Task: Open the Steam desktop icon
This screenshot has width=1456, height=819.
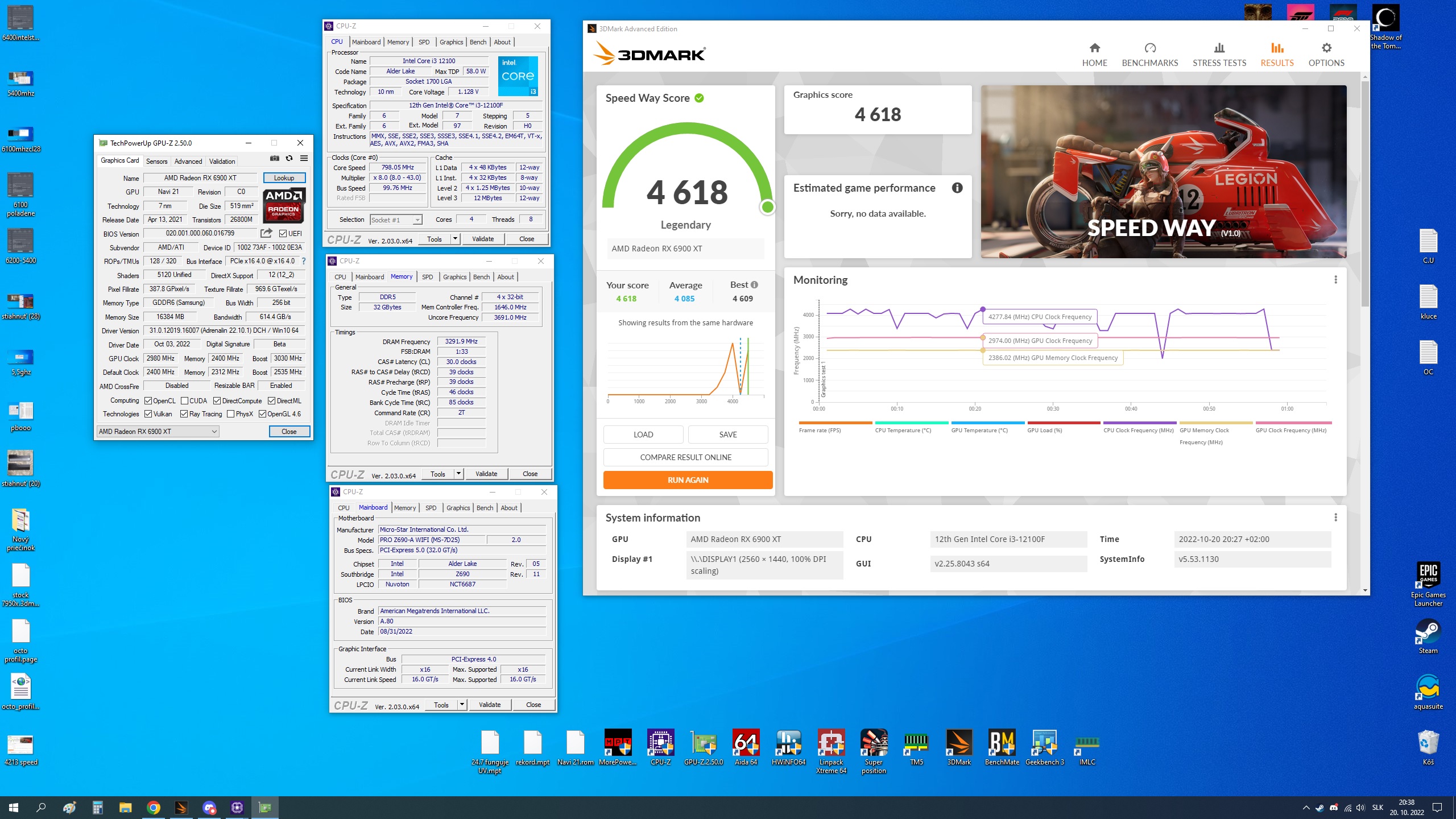Action: [x=1428, y=636]
